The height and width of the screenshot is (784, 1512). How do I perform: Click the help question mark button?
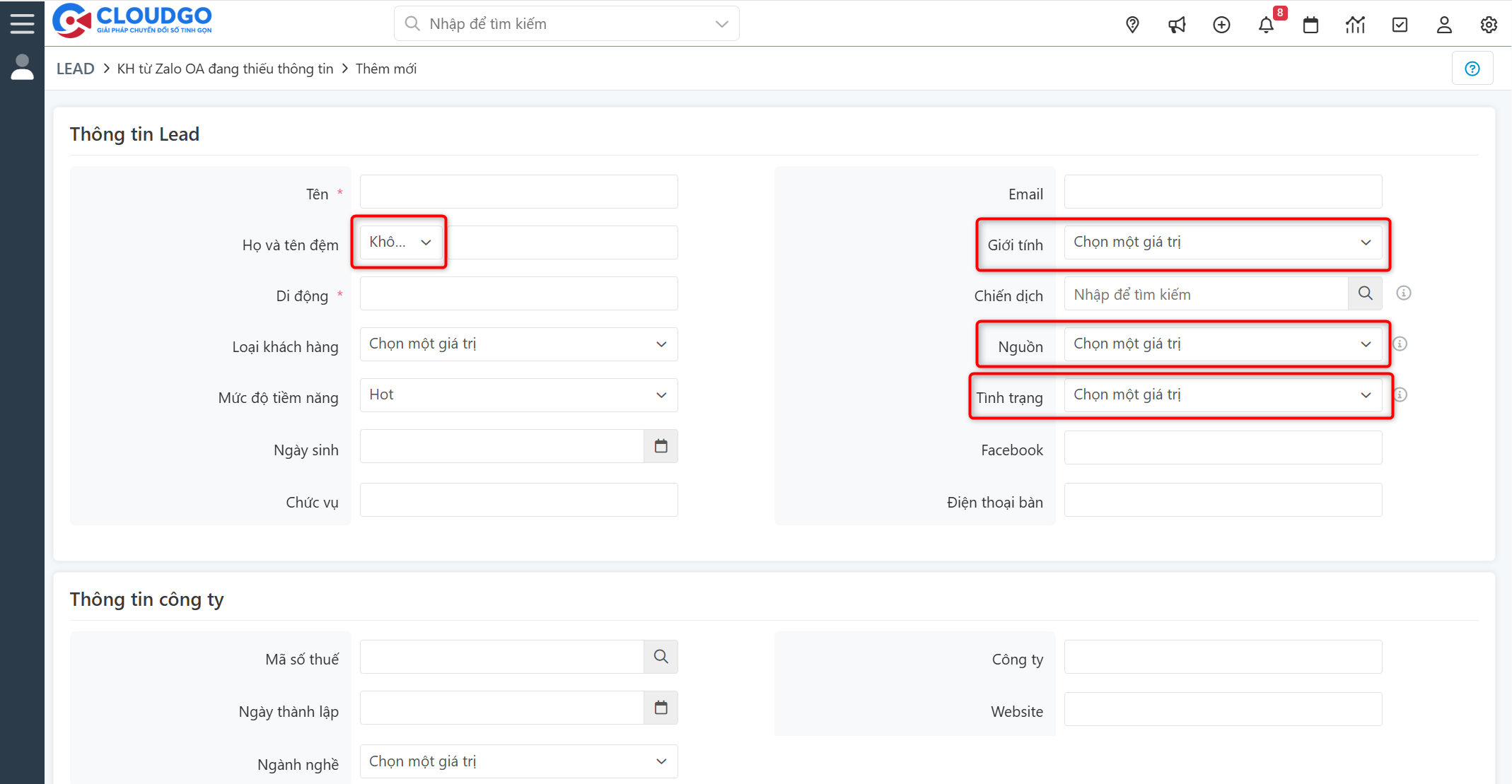coord(1472,69)
